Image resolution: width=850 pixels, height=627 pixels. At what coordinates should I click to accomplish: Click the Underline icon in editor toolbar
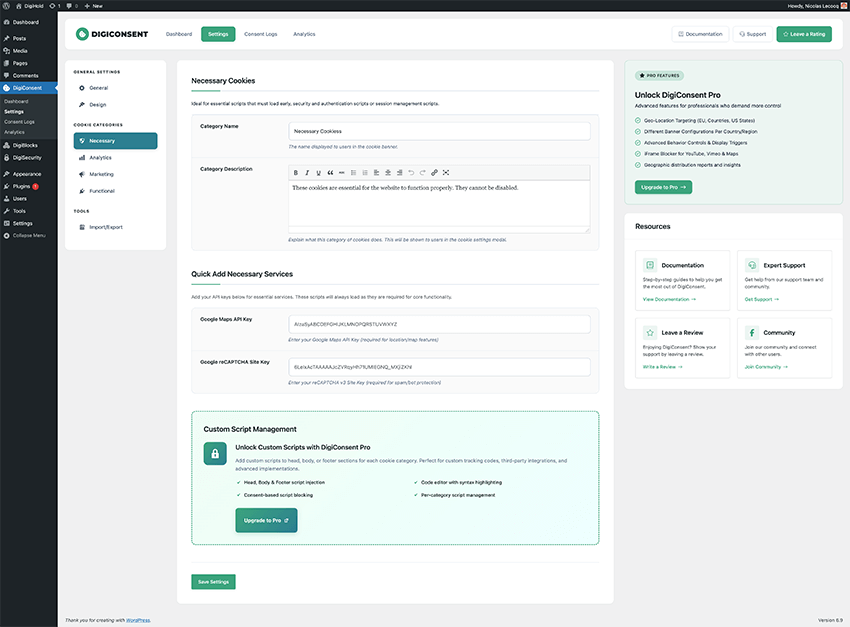[x=318, y=173]
